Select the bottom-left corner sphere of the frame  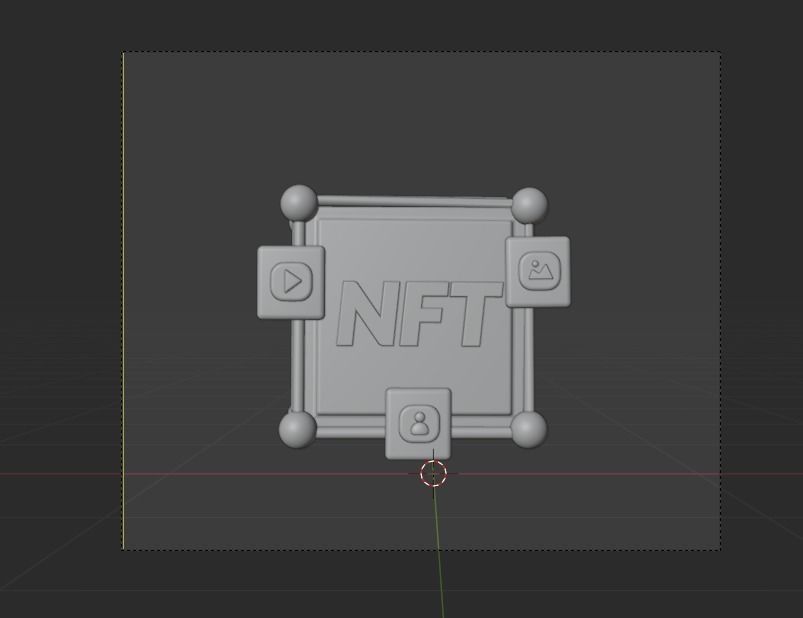(x=298, y=430)
